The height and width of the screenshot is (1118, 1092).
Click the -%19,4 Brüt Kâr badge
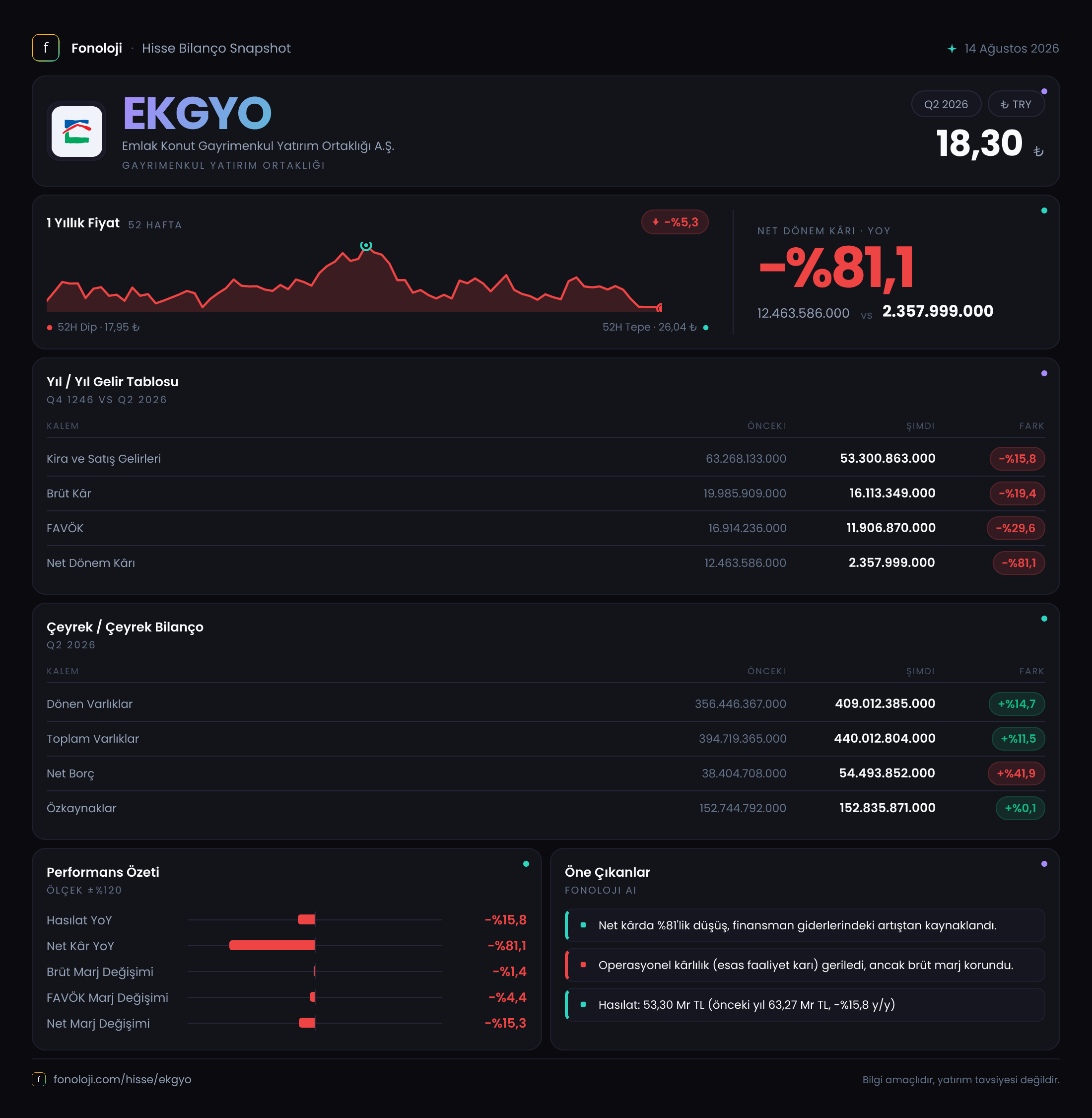click(1017, 493)
